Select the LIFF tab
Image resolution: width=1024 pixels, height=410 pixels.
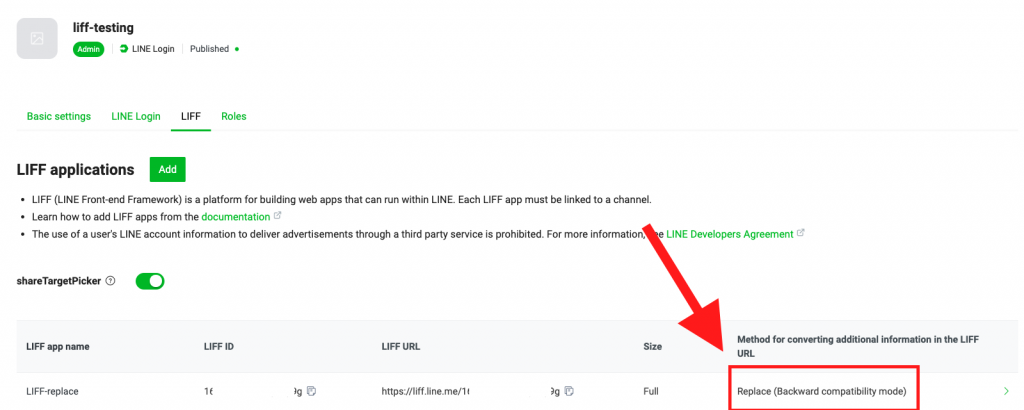pyautogui.click(x=191, y=116)
